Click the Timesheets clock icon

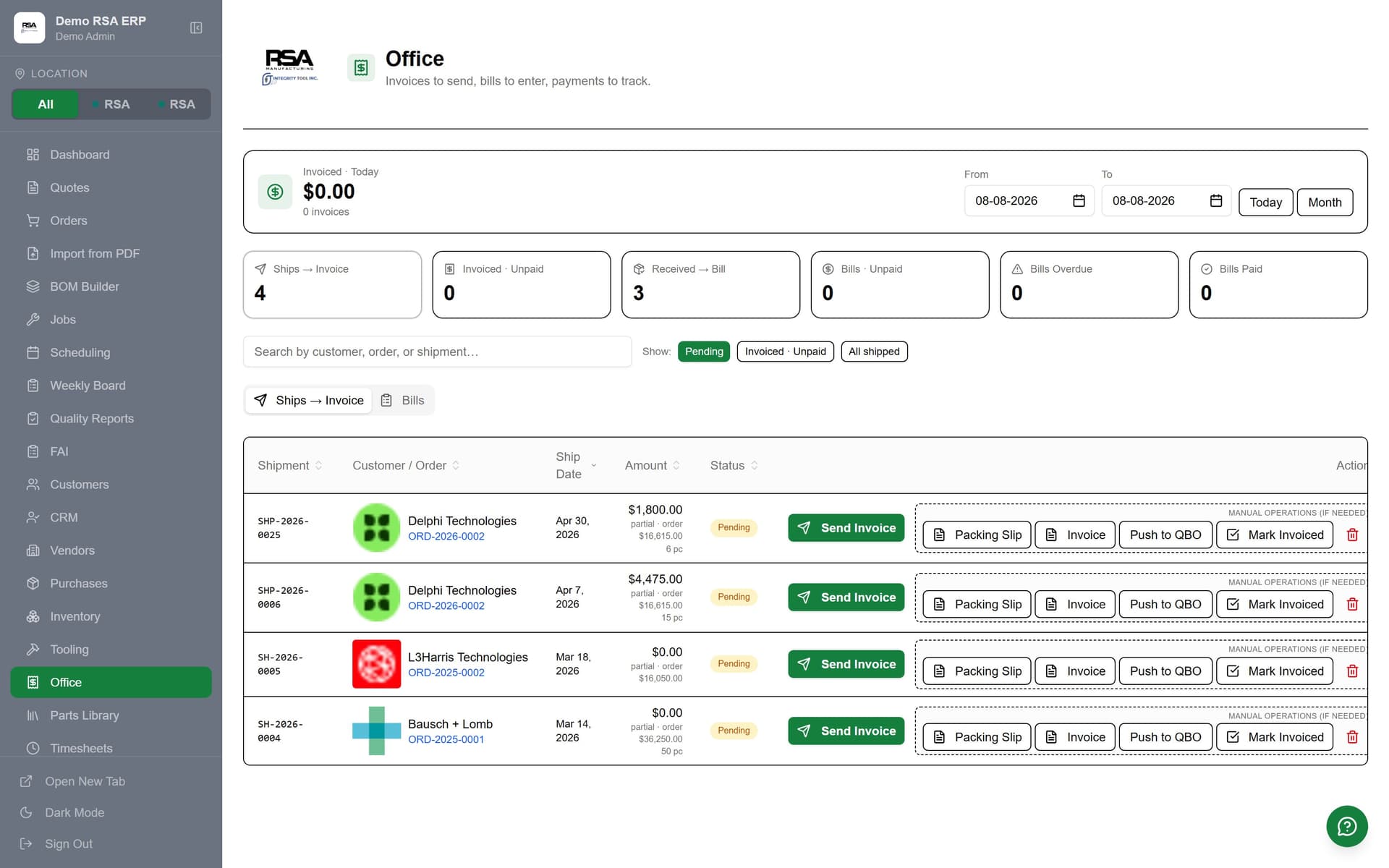pos(33,748)
